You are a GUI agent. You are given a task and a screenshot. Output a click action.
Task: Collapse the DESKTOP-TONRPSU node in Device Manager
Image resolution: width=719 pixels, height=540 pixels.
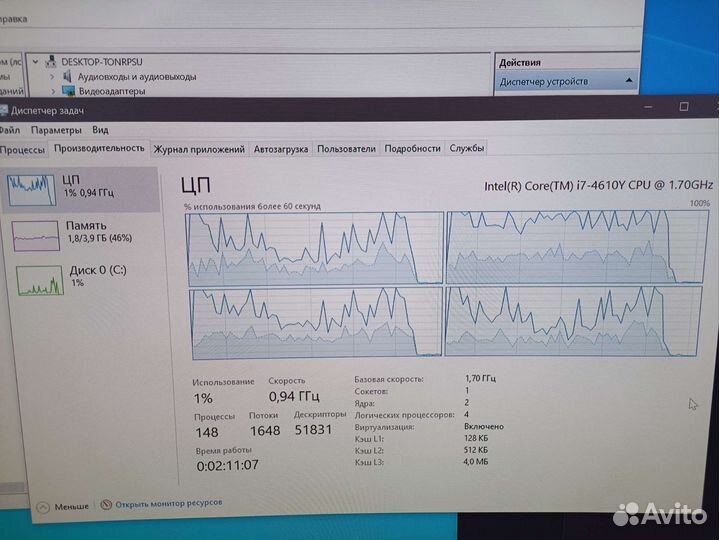click(35, 61)
